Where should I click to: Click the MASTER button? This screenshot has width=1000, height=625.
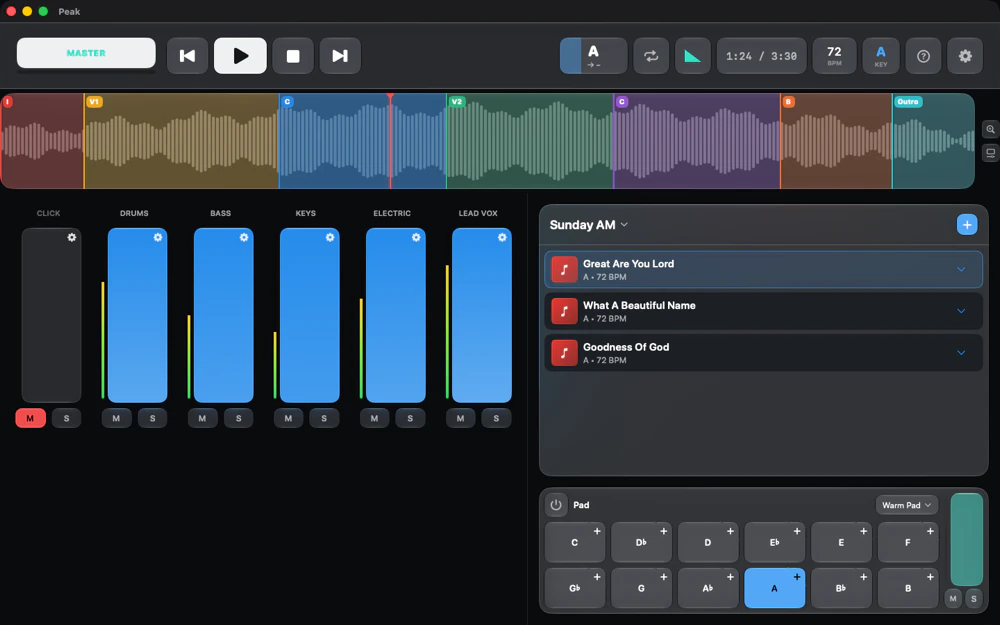coord(86,53)
